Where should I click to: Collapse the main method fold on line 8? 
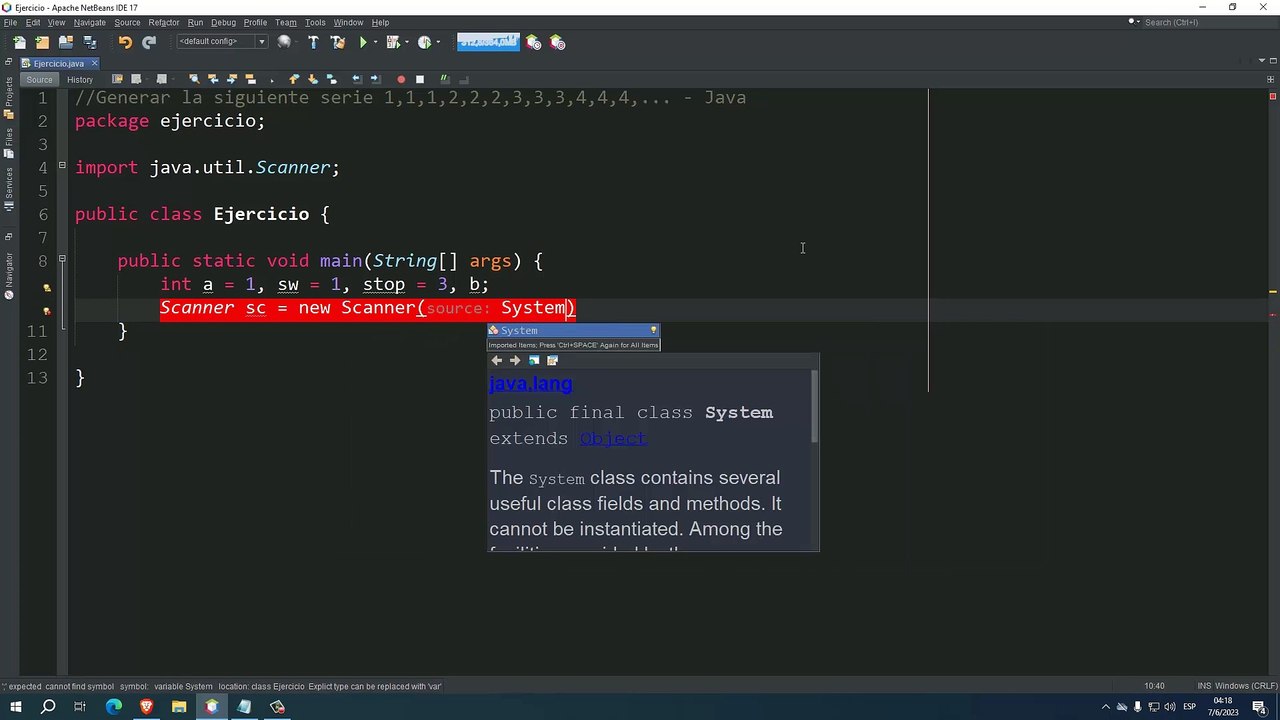62,259
